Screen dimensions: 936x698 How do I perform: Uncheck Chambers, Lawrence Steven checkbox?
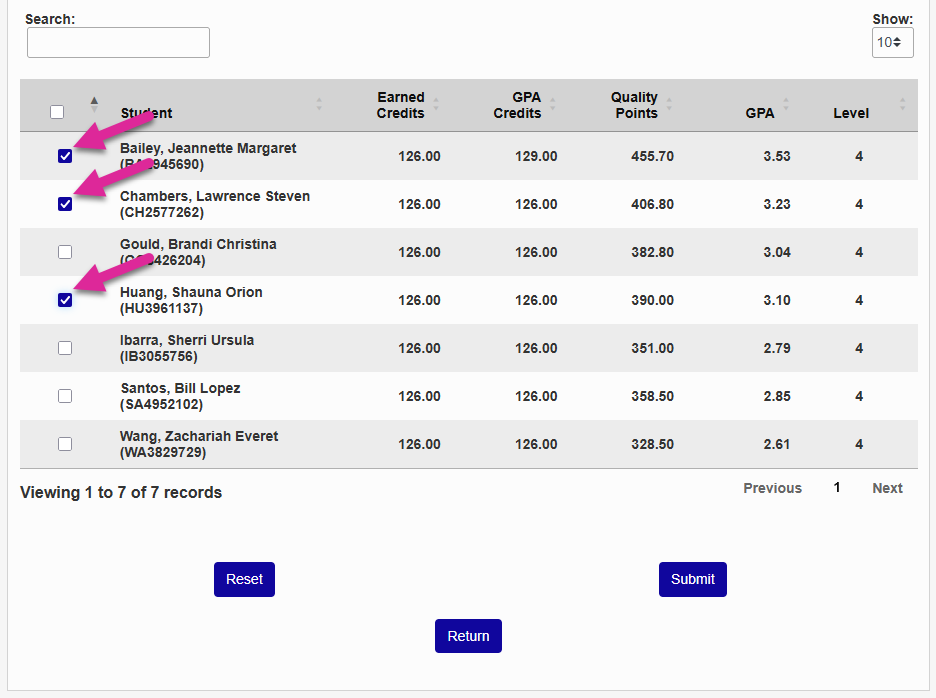pyautogui.click(x=65, y=204)
